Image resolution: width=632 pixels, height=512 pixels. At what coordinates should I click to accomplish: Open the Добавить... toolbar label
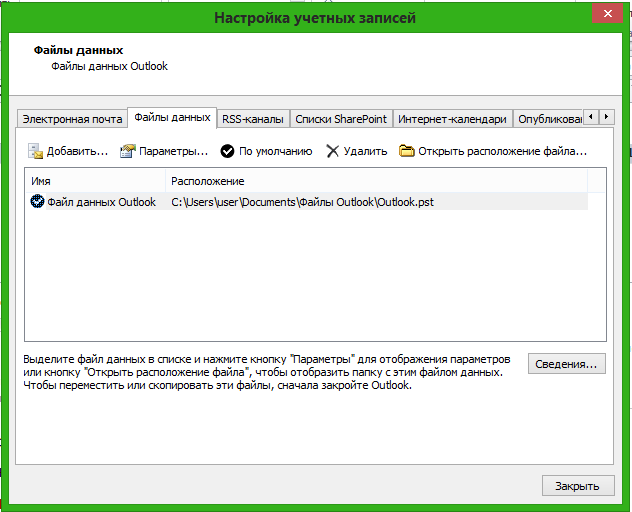pyautogui.click(x=77, y=151)
